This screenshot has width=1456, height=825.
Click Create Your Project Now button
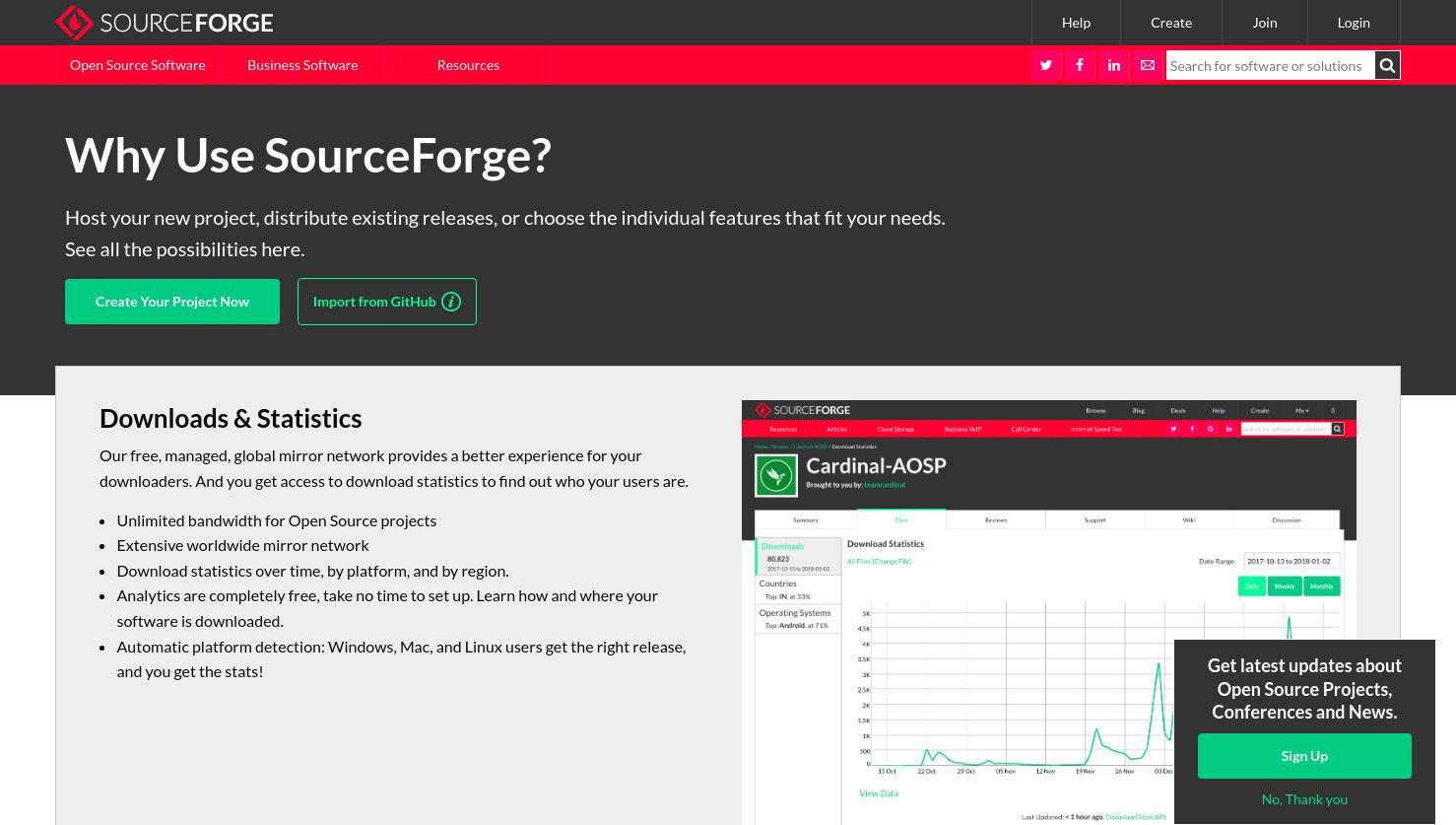click(x=172, y=302)
